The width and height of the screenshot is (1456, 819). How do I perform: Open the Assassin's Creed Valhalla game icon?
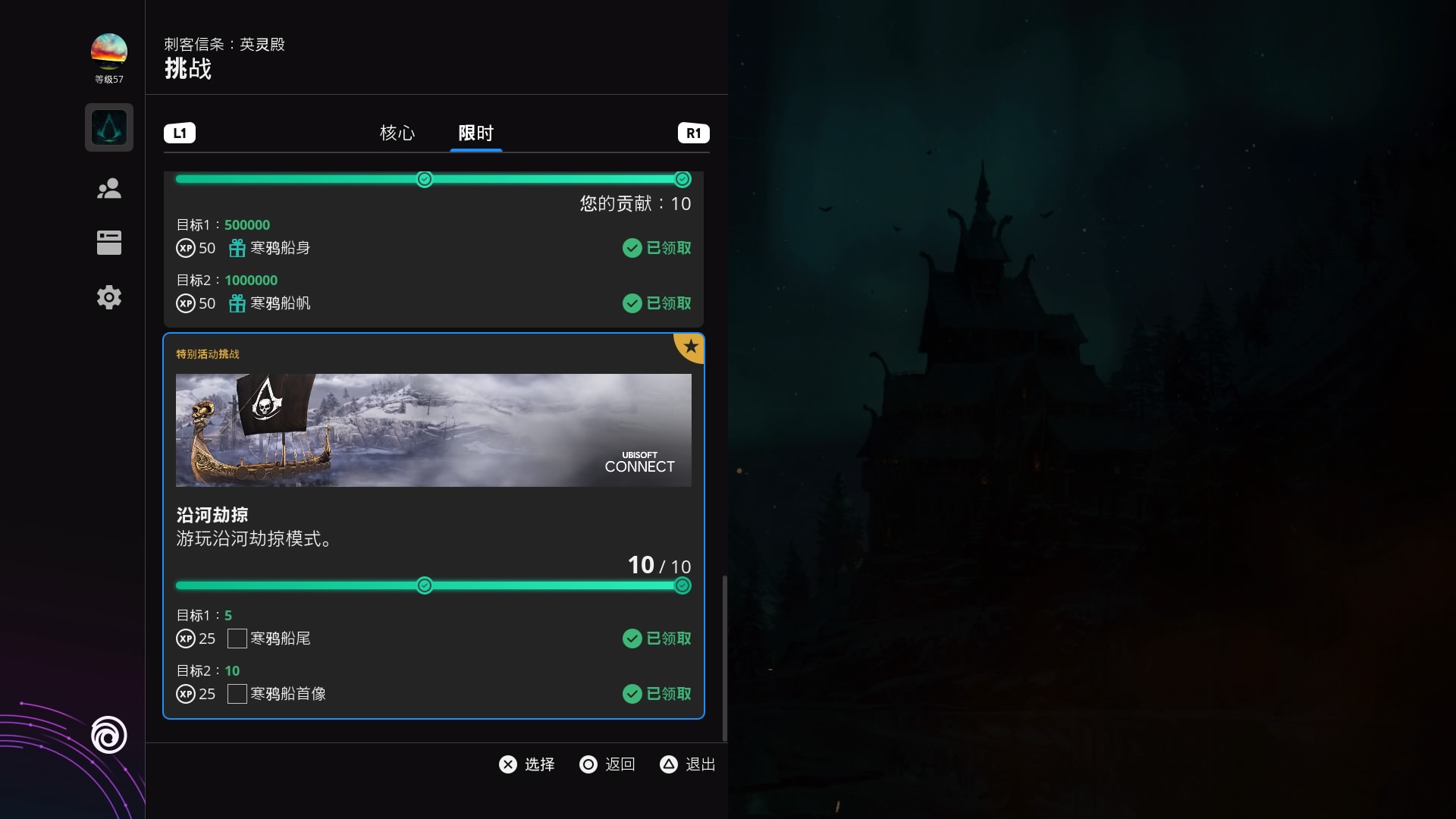pos(109,127)
